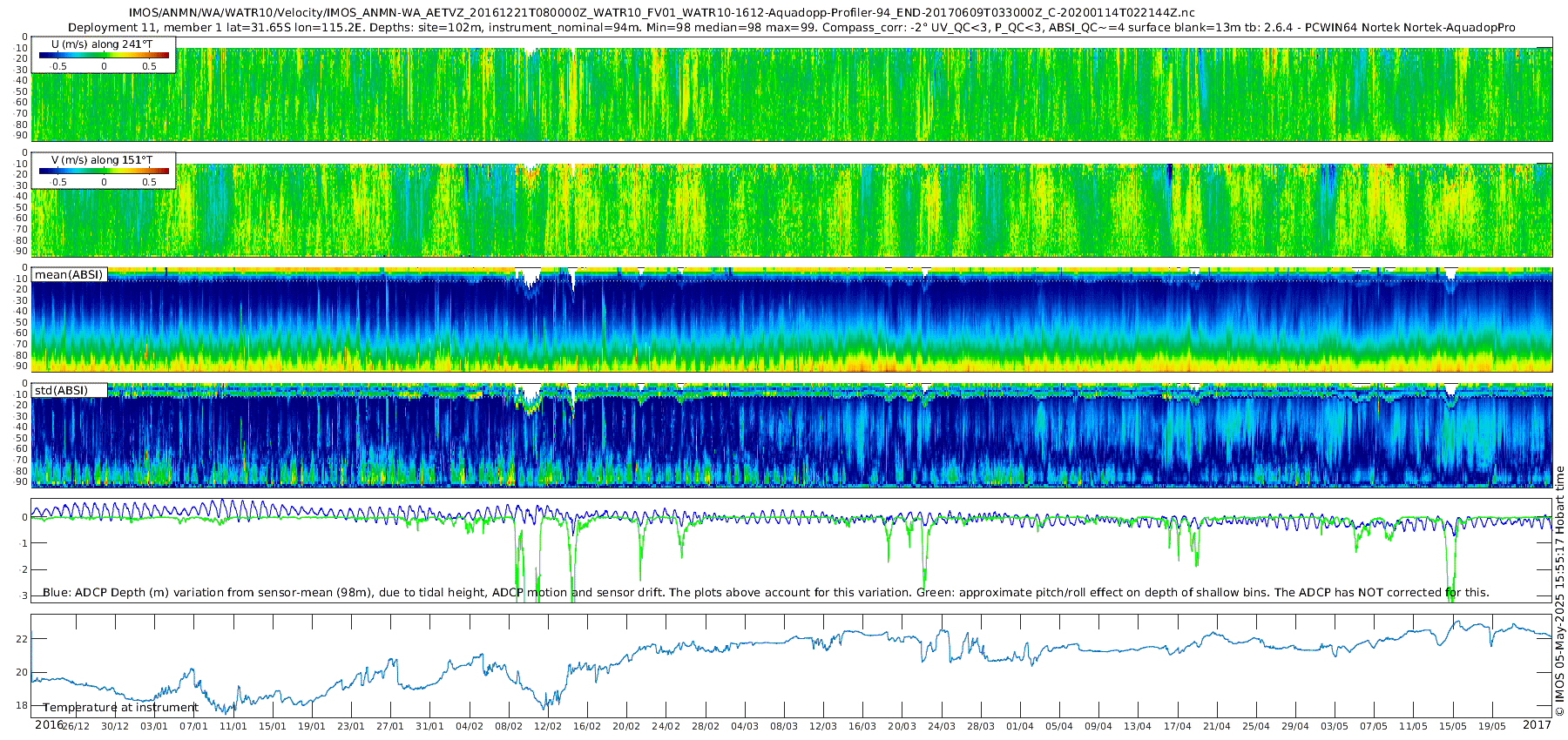This screenshot has height=740, width=1568.
Task: Click the NetCDF file path title at top
Action: [661, 13]
